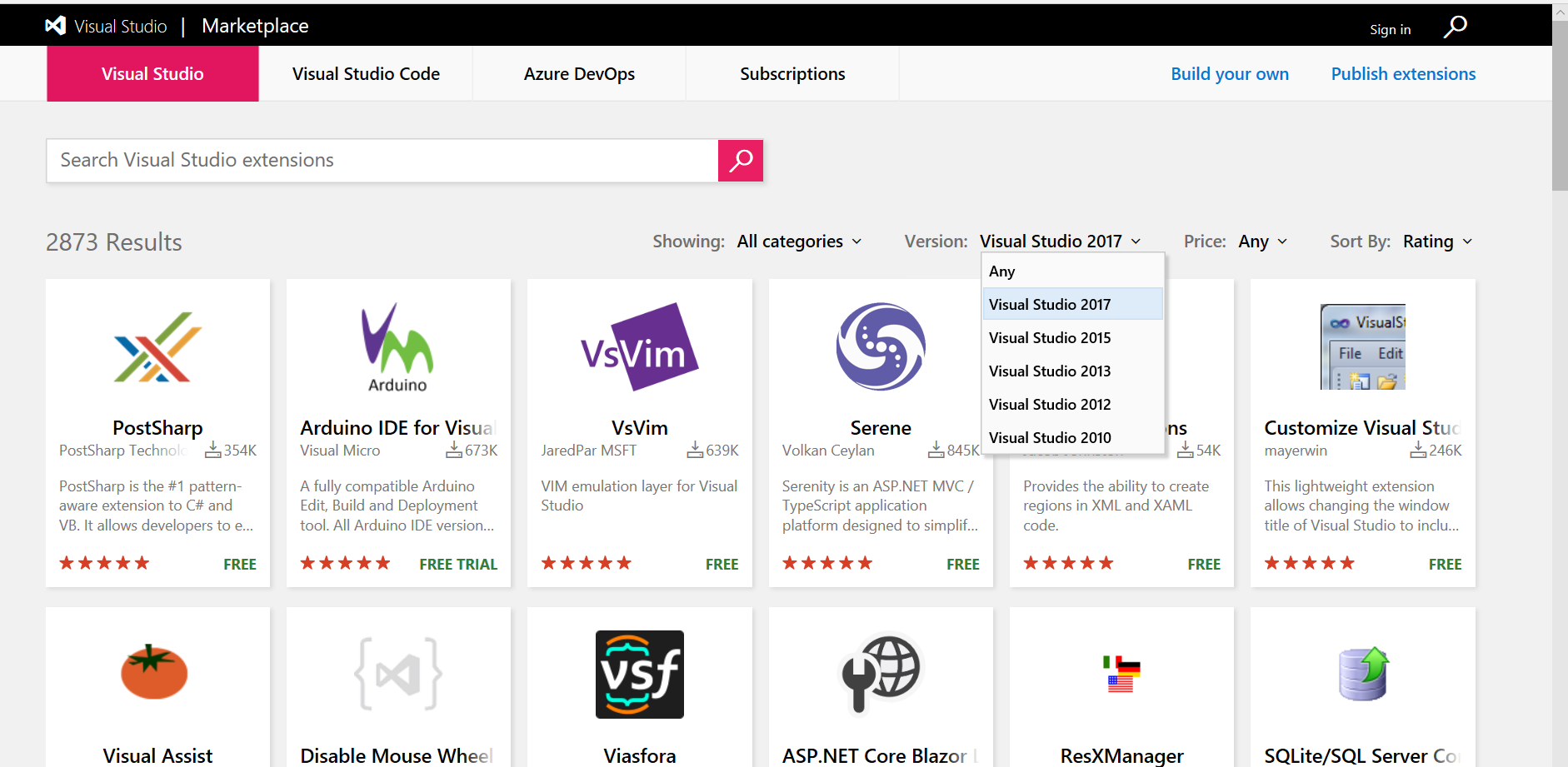Choose Visual Studio 2017 option in list

pyautogui.click(x=1073, y=304)
